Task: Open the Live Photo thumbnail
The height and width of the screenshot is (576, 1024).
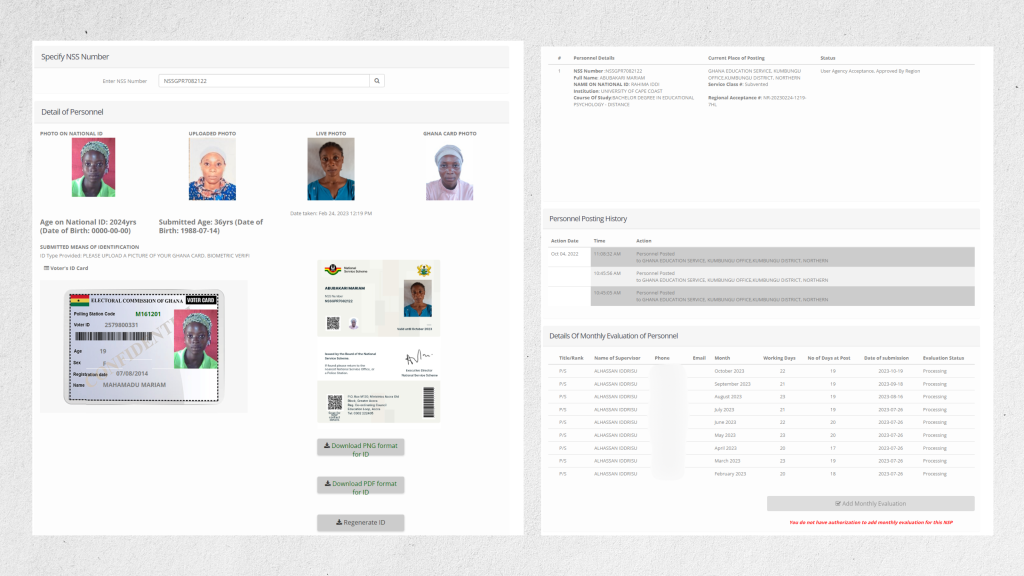Action: (x=331, y=169)
